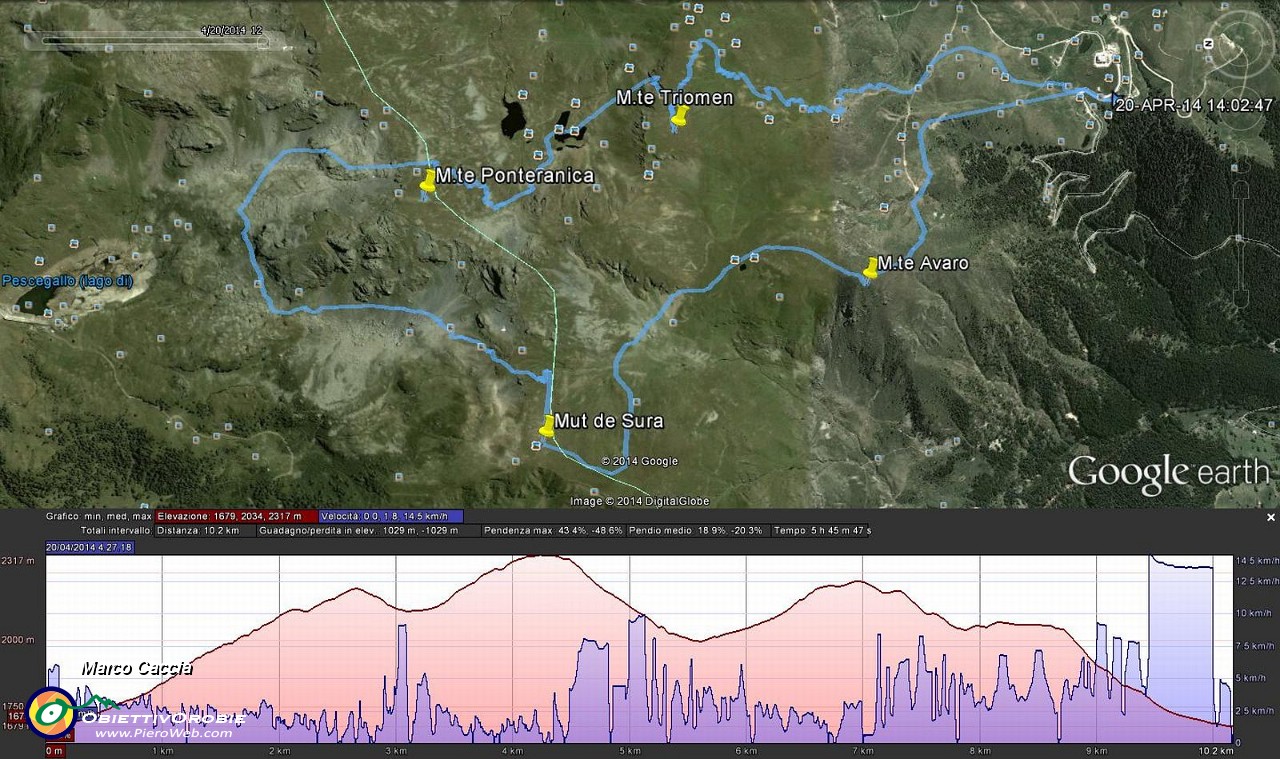Select the Mut de Sura yellow pushpin
Screen dimensions: 1280x759
[x=546, y=427]
